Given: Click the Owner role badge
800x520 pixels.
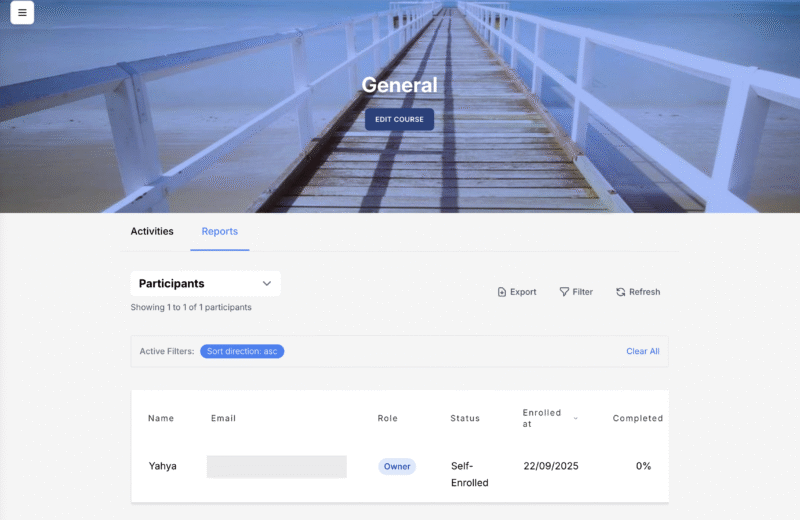Looking at the screenshot, I should [397, 466].
